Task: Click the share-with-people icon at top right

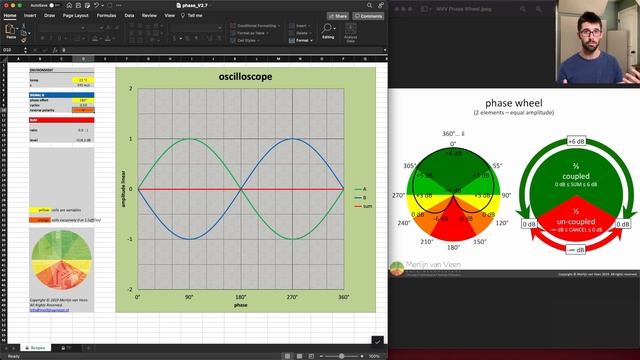Action: tap(380, 5)
